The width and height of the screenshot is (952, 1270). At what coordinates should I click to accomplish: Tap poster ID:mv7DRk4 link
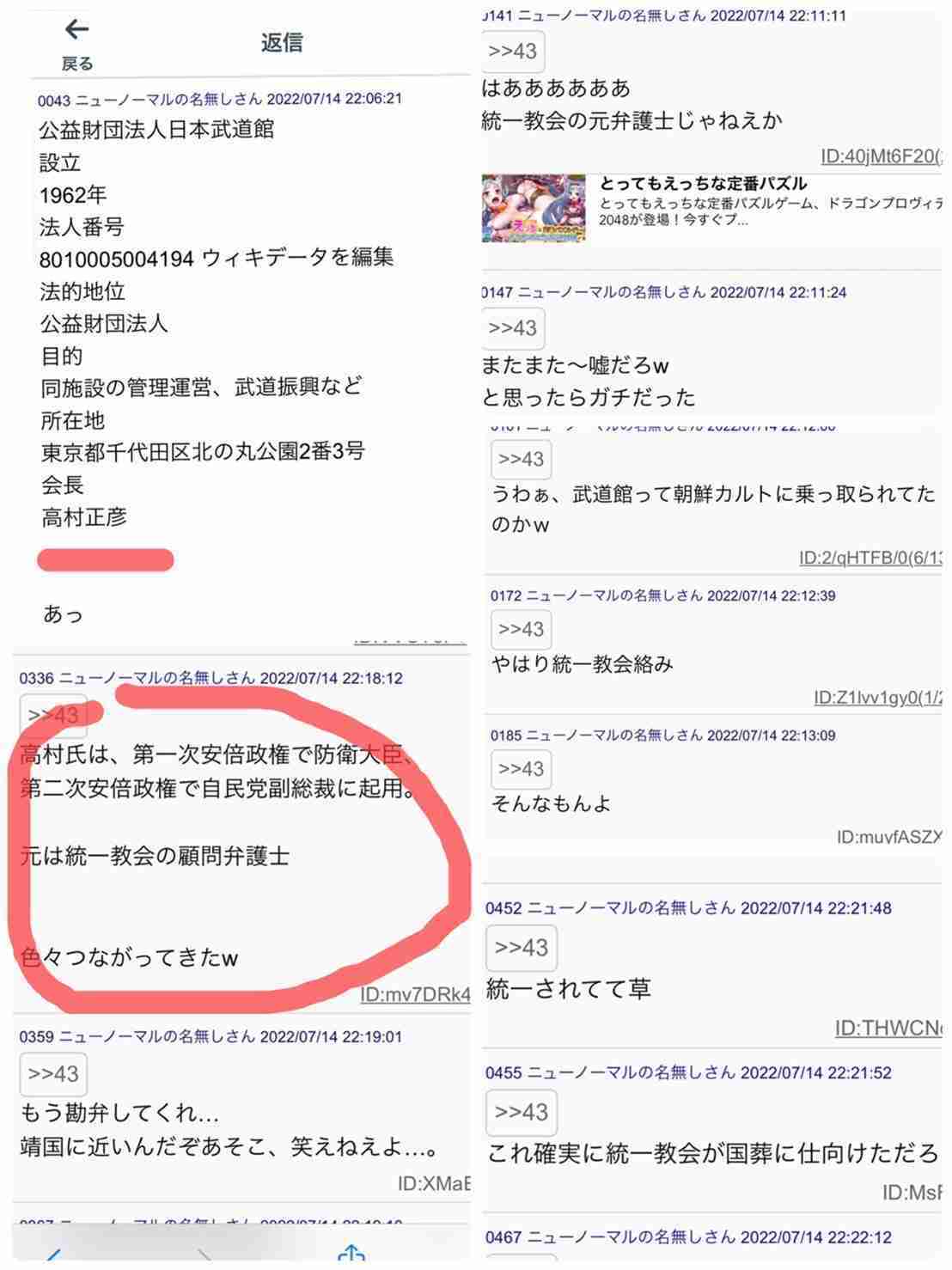point(415,994)
